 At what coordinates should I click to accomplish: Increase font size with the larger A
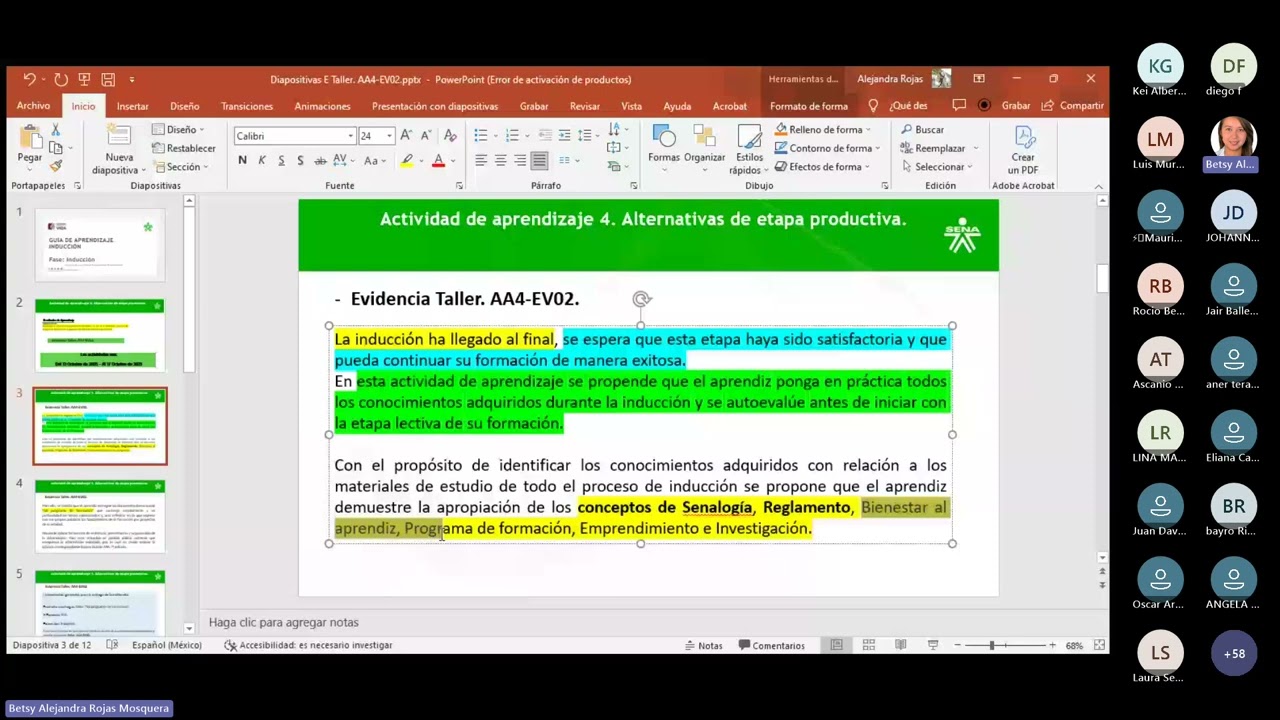406,135
